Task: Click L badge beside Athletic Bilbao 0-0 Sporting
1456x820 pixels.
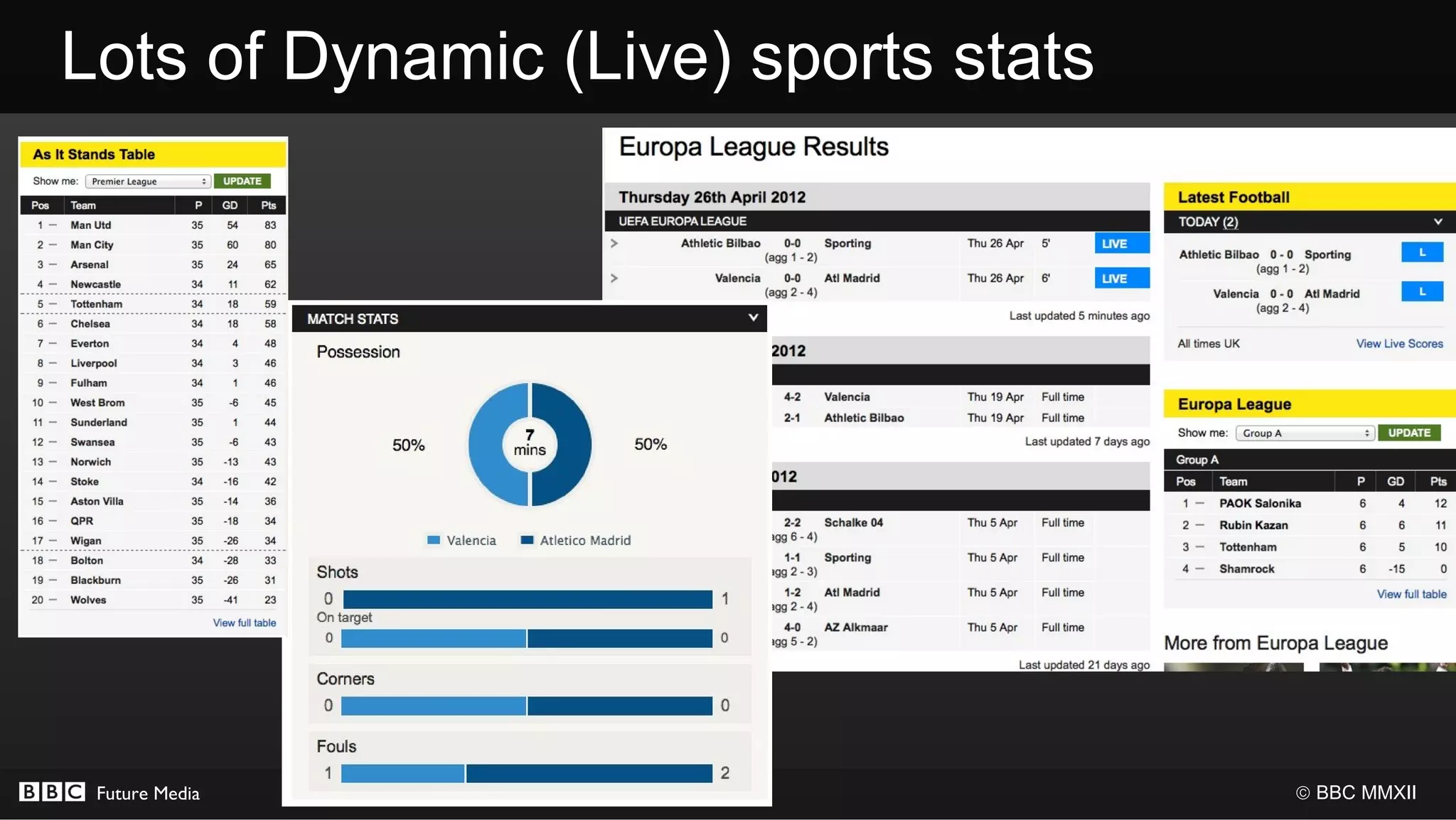Action: 1422,252
